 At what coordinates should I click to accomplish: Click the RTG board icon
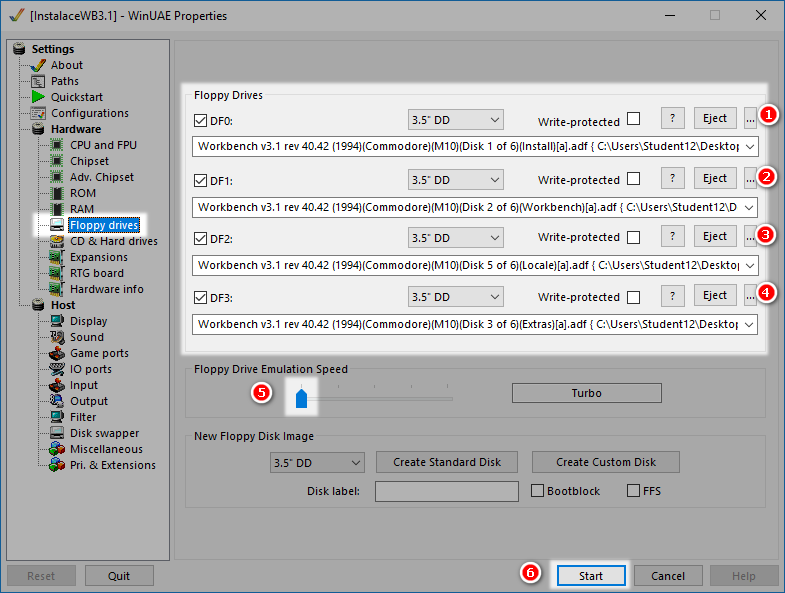coord(57,273)
